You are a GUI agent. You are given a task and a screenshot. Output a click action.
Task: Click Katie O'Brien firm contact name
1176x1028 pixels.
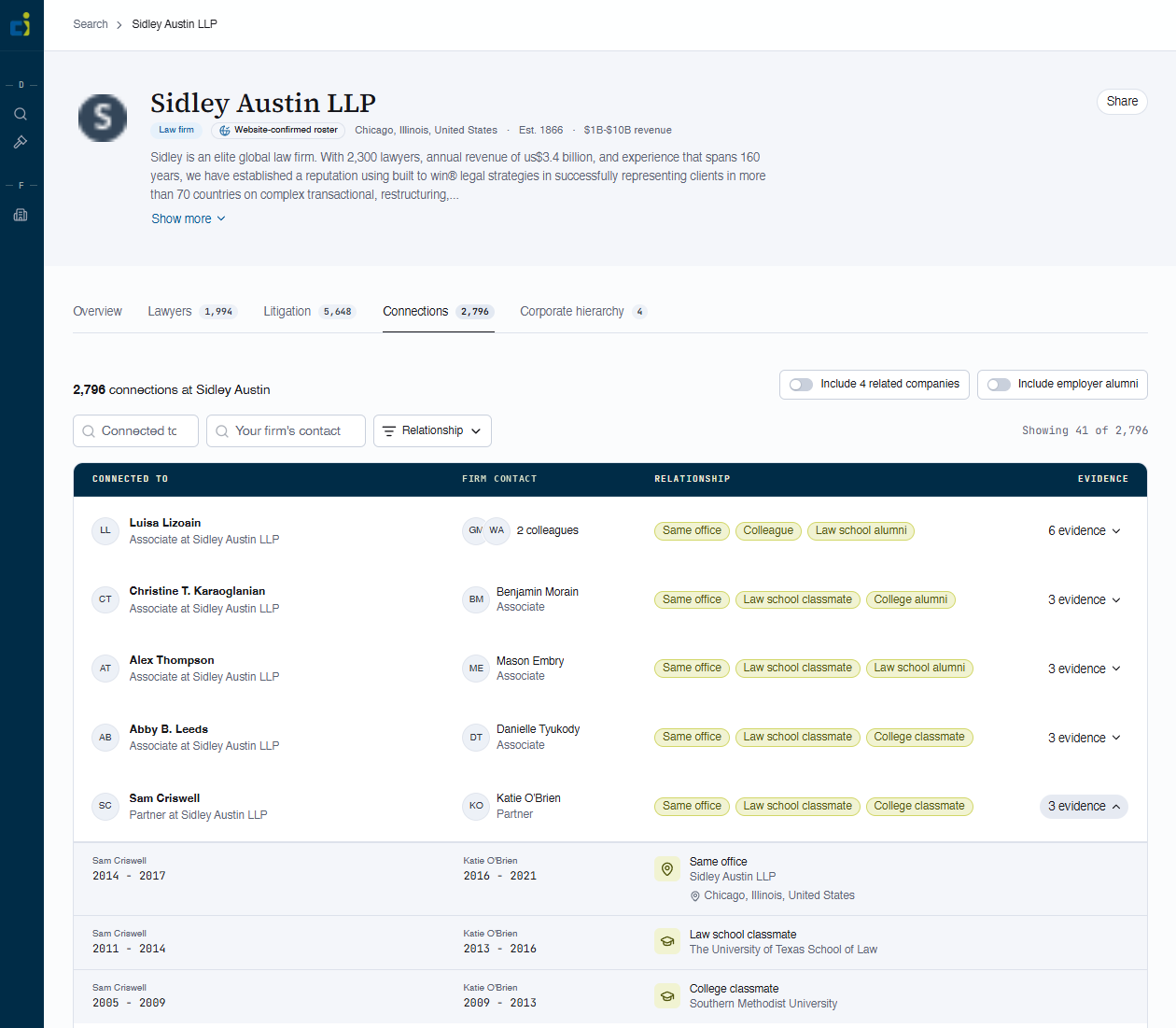[x=528, y=798]
